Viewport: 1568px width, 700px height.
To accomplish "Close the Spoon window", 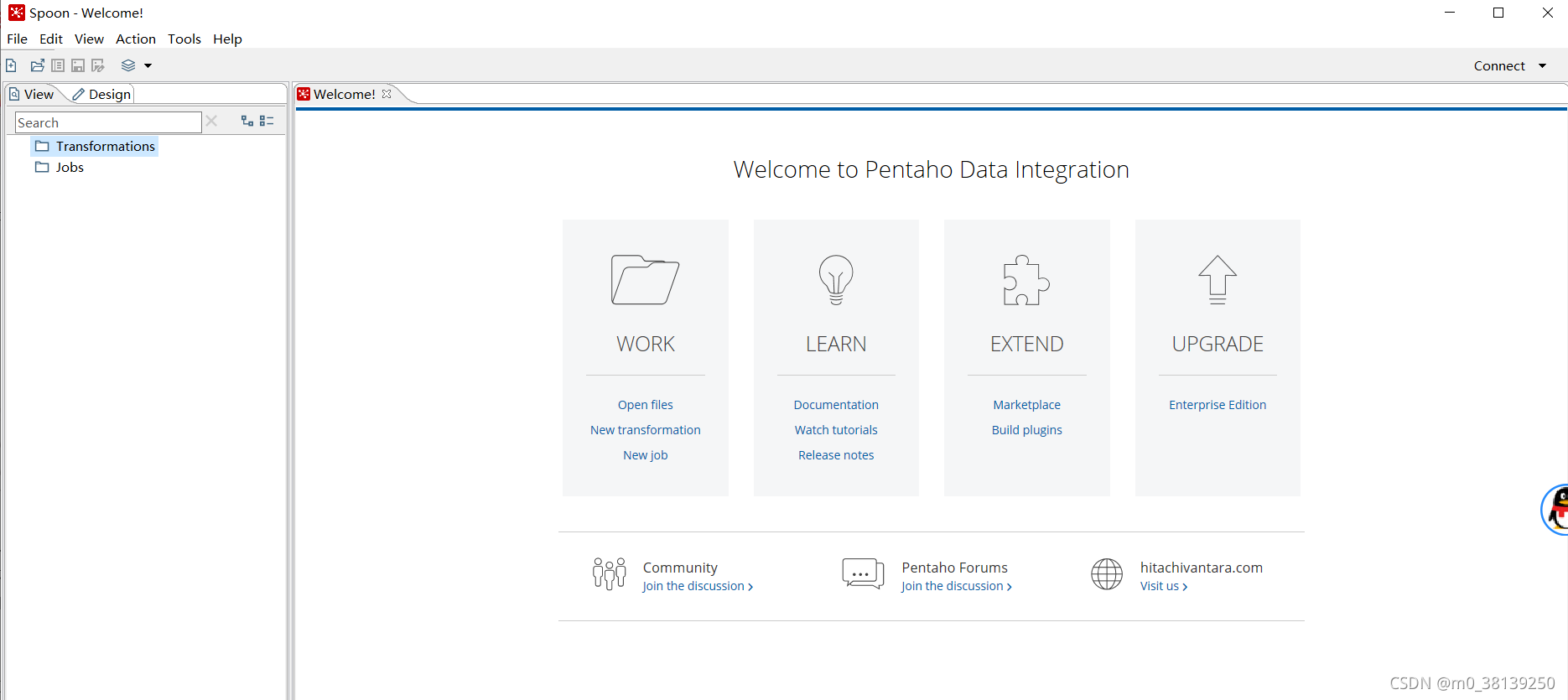I will click(1548, 13).
